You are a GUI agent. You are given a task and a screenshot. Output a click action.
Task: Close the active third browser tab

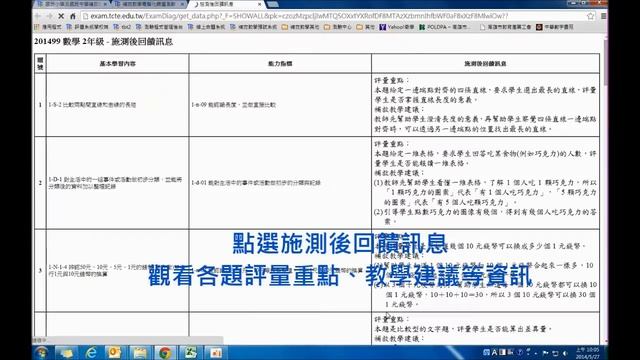(260, 4)
